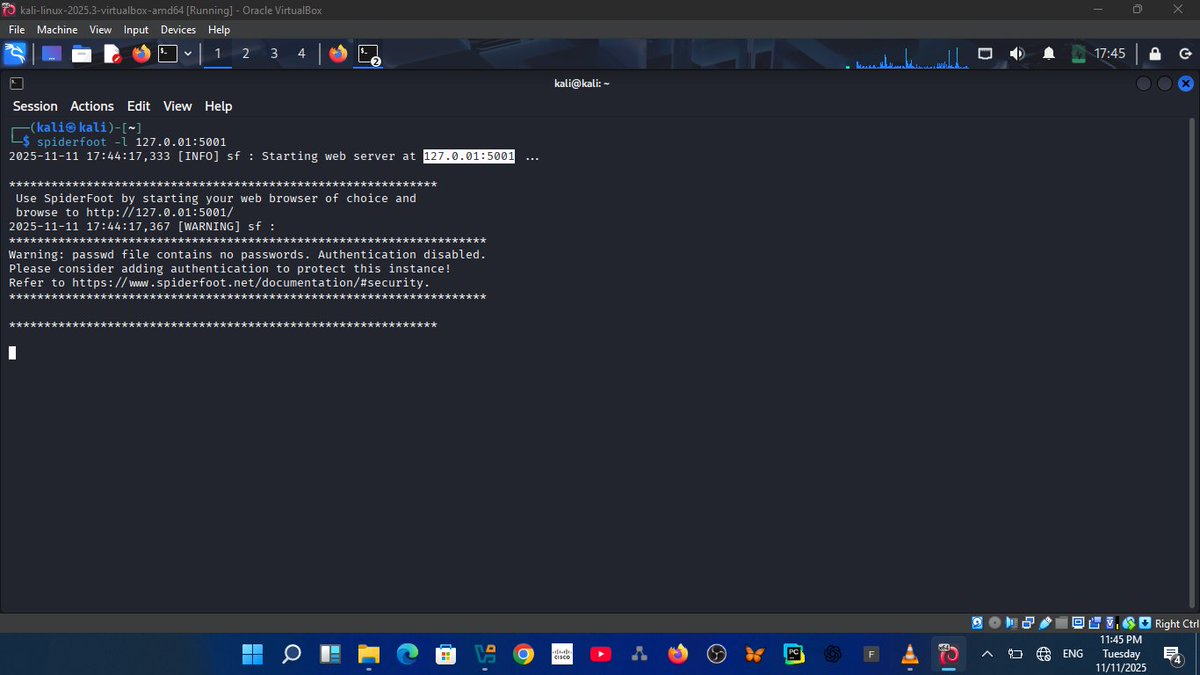The width and height of the screenshot is (1200, 675).
Task: Launch the text editor panel shortcut
Action: point(111,54)
